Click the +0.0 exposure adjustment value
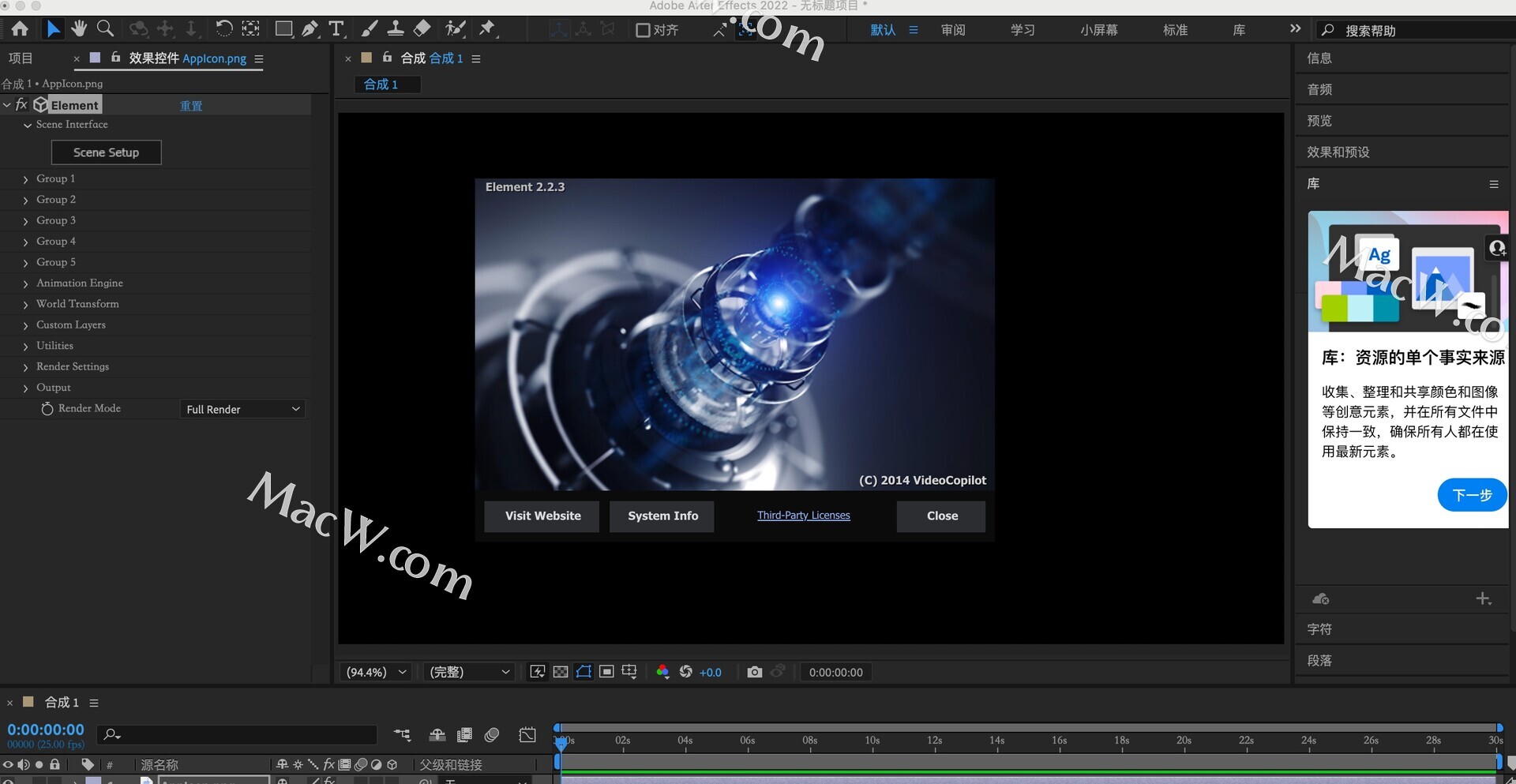Viewport: 1516px width, 784px height. click(x=711, y=673)
